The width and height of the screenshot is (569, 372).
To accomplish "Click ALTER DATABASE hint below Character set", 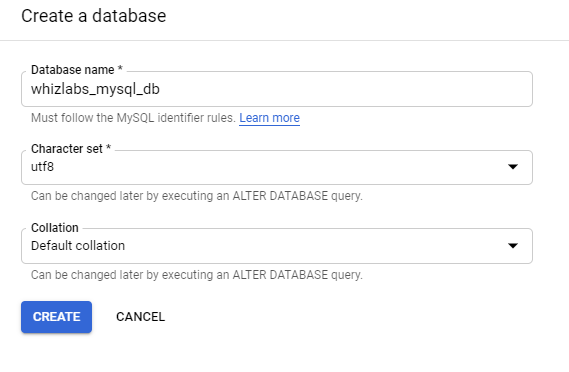I will 197,196.
